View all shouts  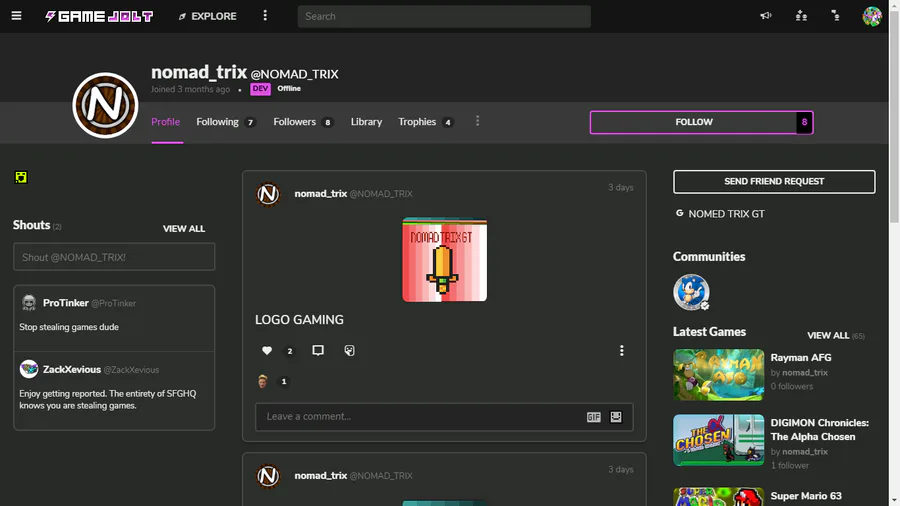click(x=184, y=228)
